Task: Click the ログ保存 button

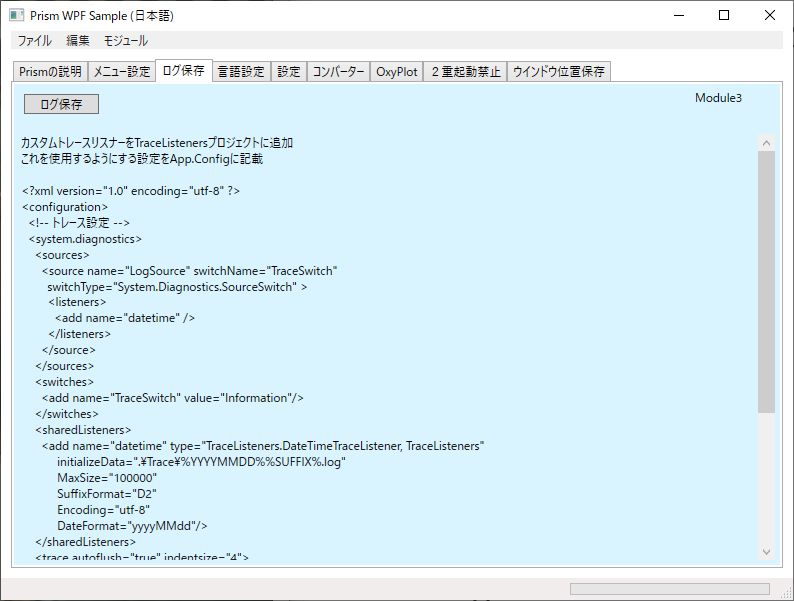Action: coord(61,104)
